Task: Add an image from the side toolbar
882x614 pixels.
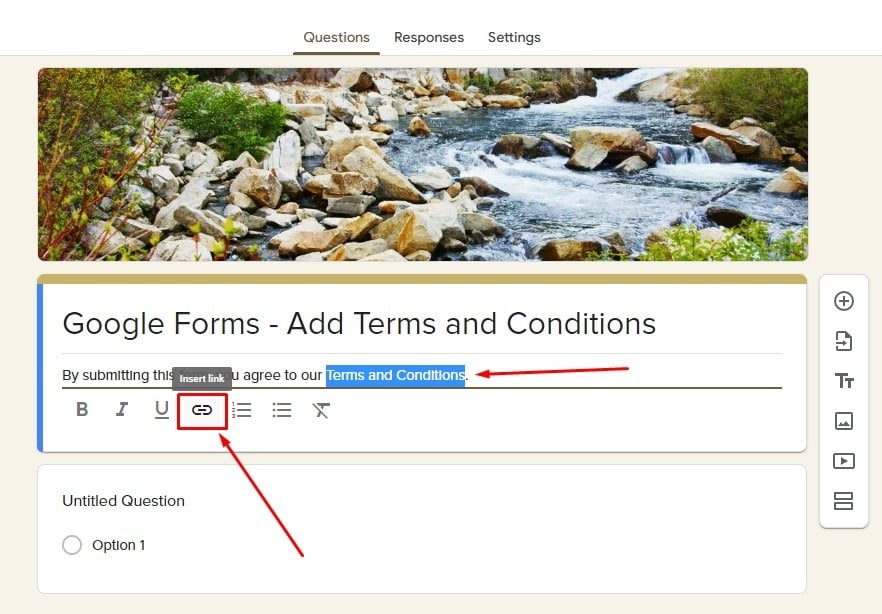Action: [x=844, y=421]
